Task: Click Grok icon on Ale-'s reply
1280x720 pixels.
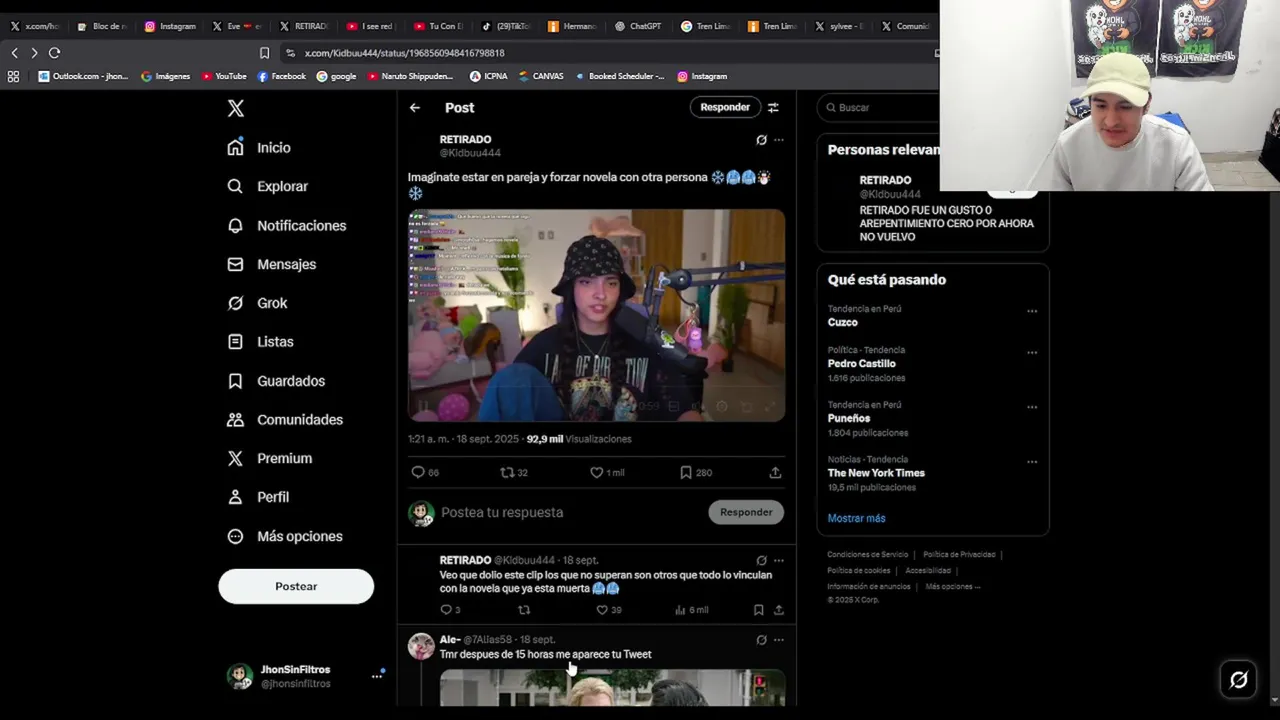Action: [x=761, y=640]
